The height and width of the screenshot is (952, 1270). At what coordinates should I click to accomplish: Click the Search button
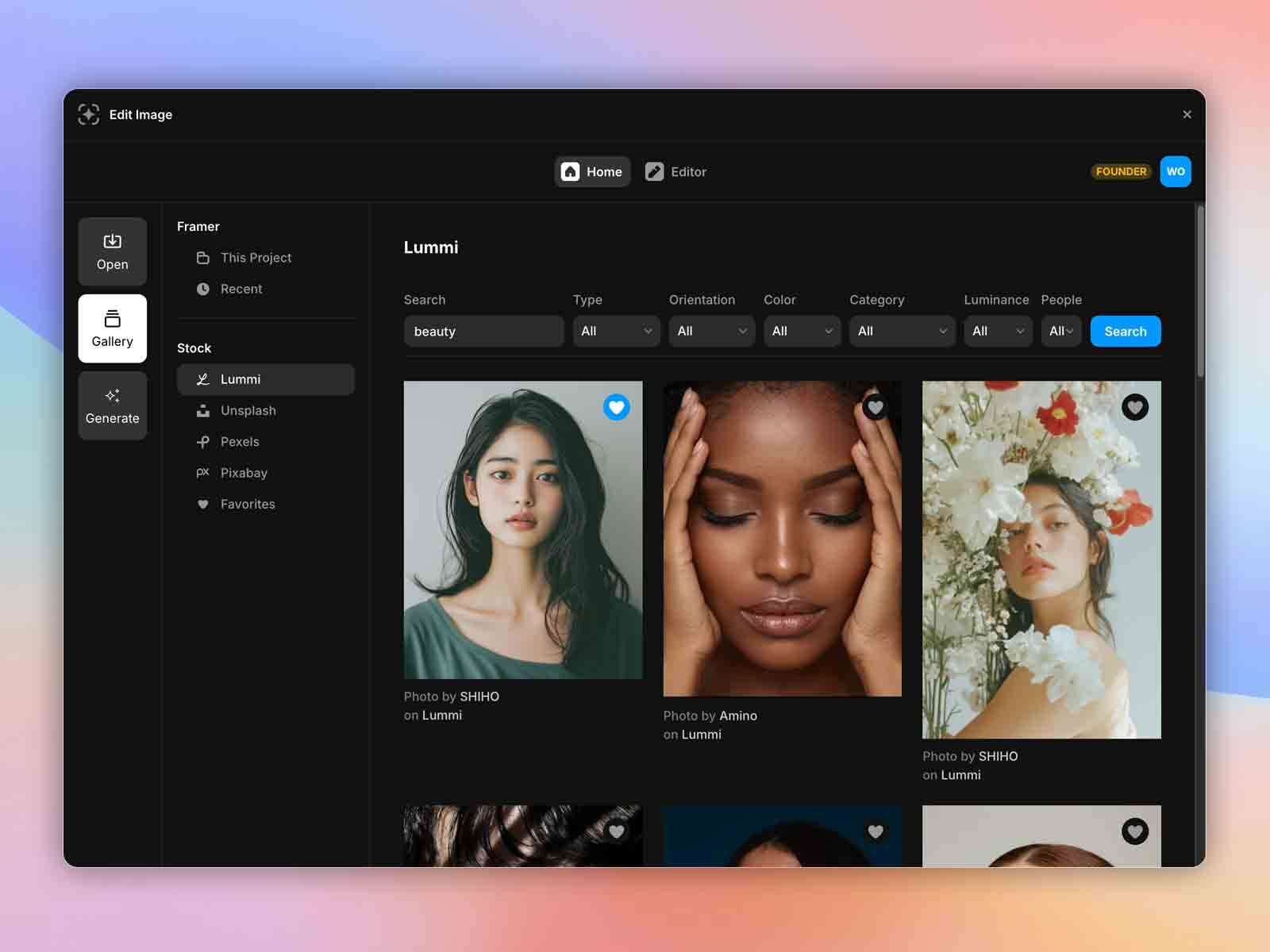[x=1125, y=331]
